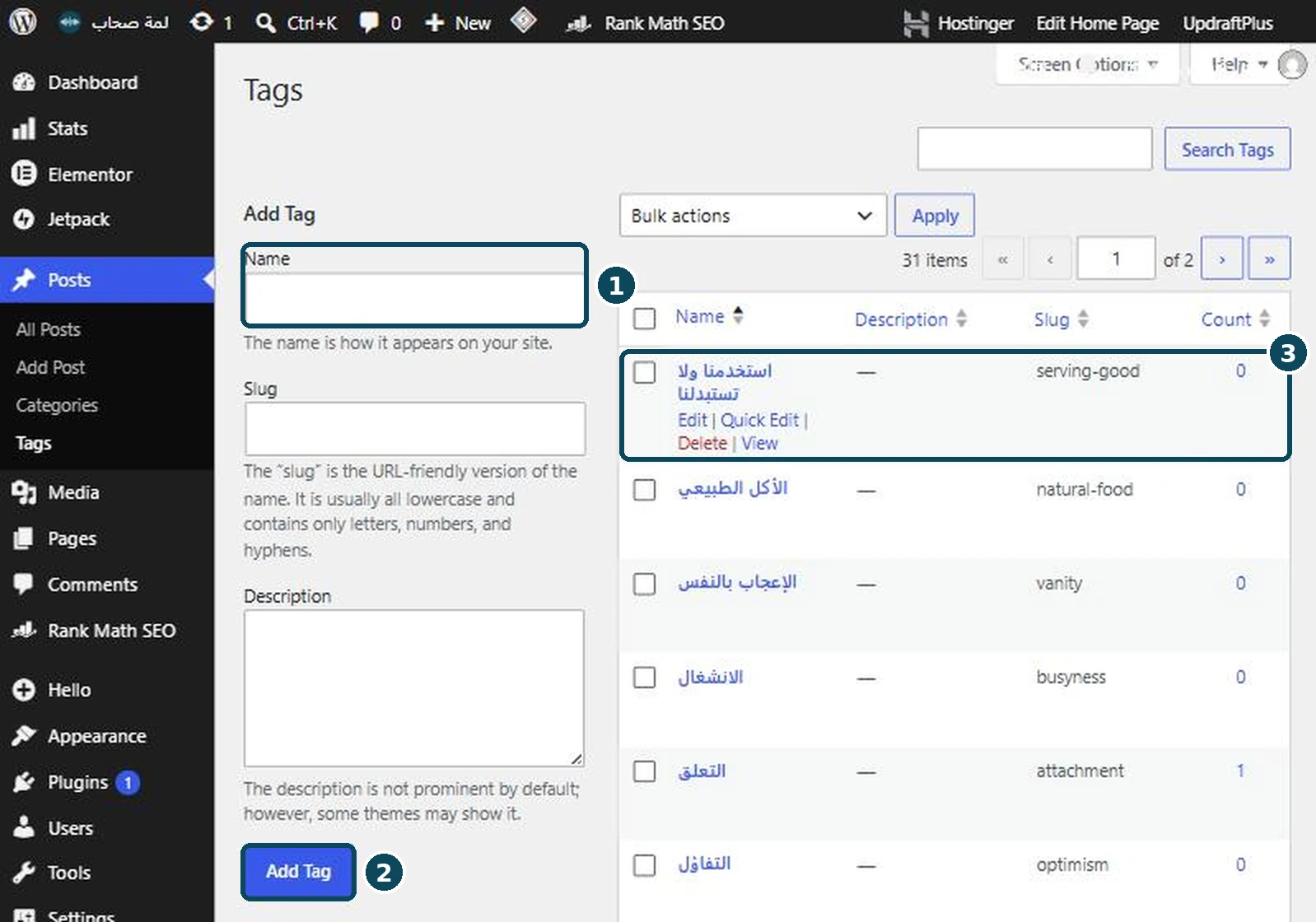This screenshot has width=1316, height=922.
Task: Open the Bulk actions dropdown
Action: tap(753, 216)
